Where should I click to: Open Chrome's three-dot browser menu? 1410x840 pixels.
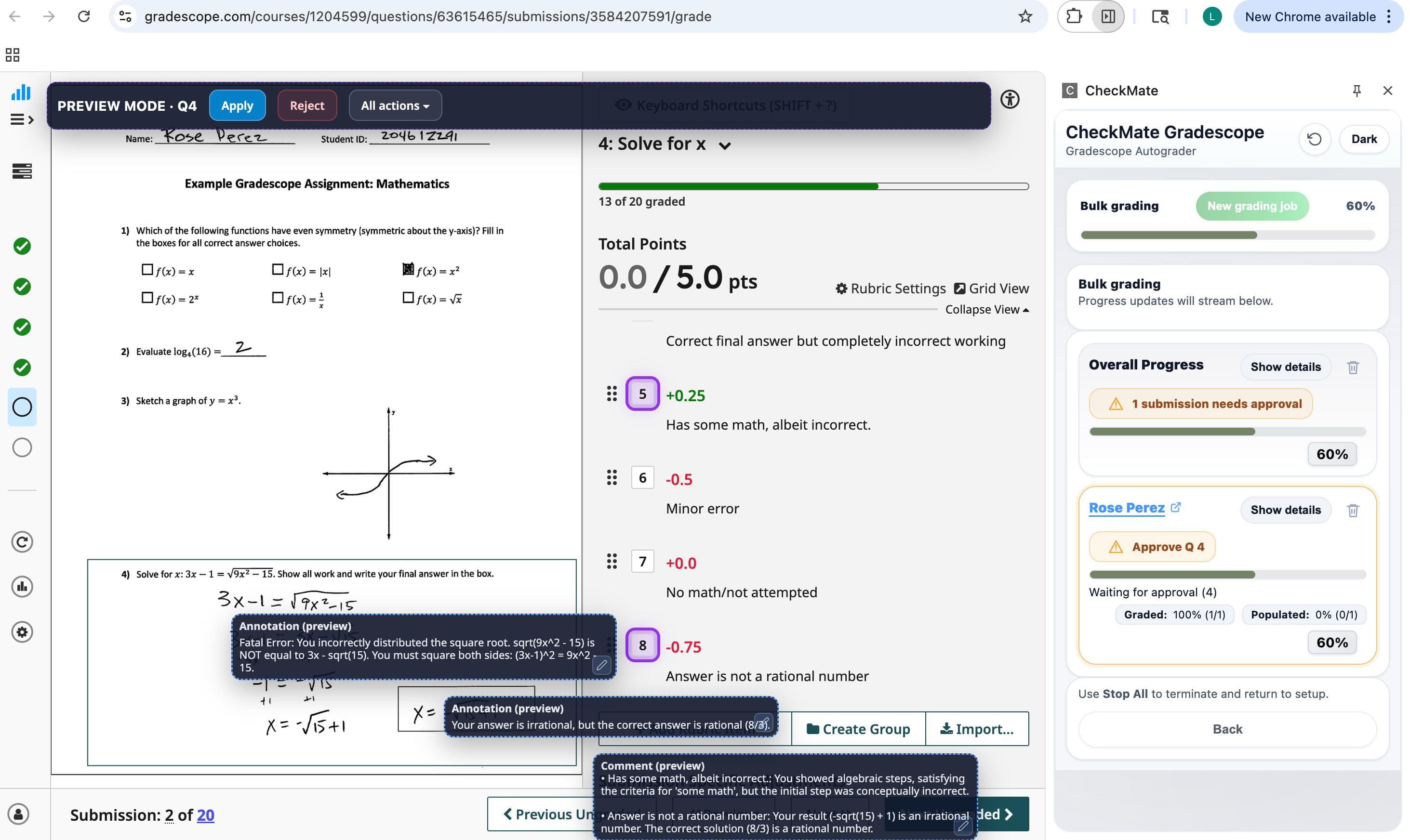[1388, 16]
